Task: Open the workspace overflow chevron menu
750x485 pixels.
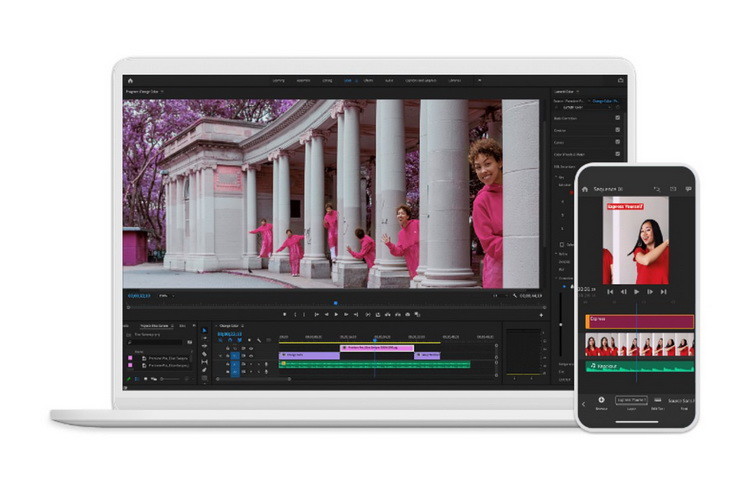Action: 480,80
